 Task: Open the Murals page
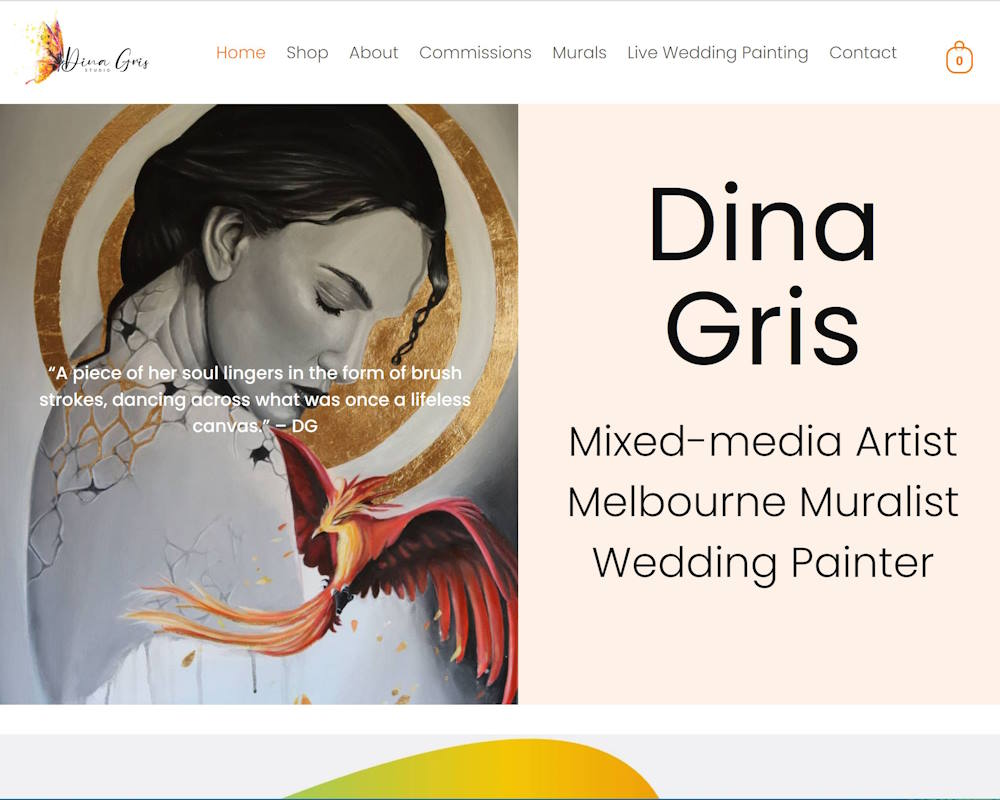click(579, 53)
